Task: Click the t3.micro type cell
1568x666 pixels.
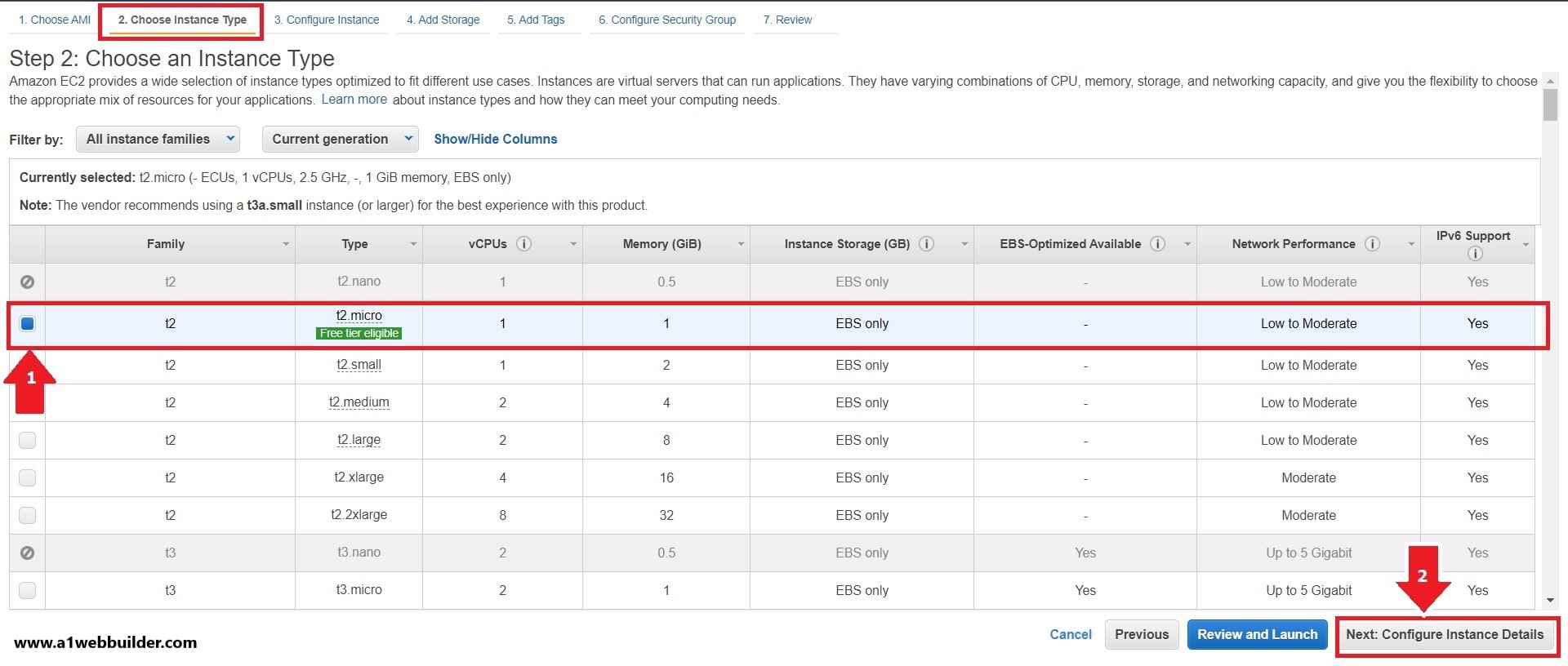Action: tap(359, 590)
